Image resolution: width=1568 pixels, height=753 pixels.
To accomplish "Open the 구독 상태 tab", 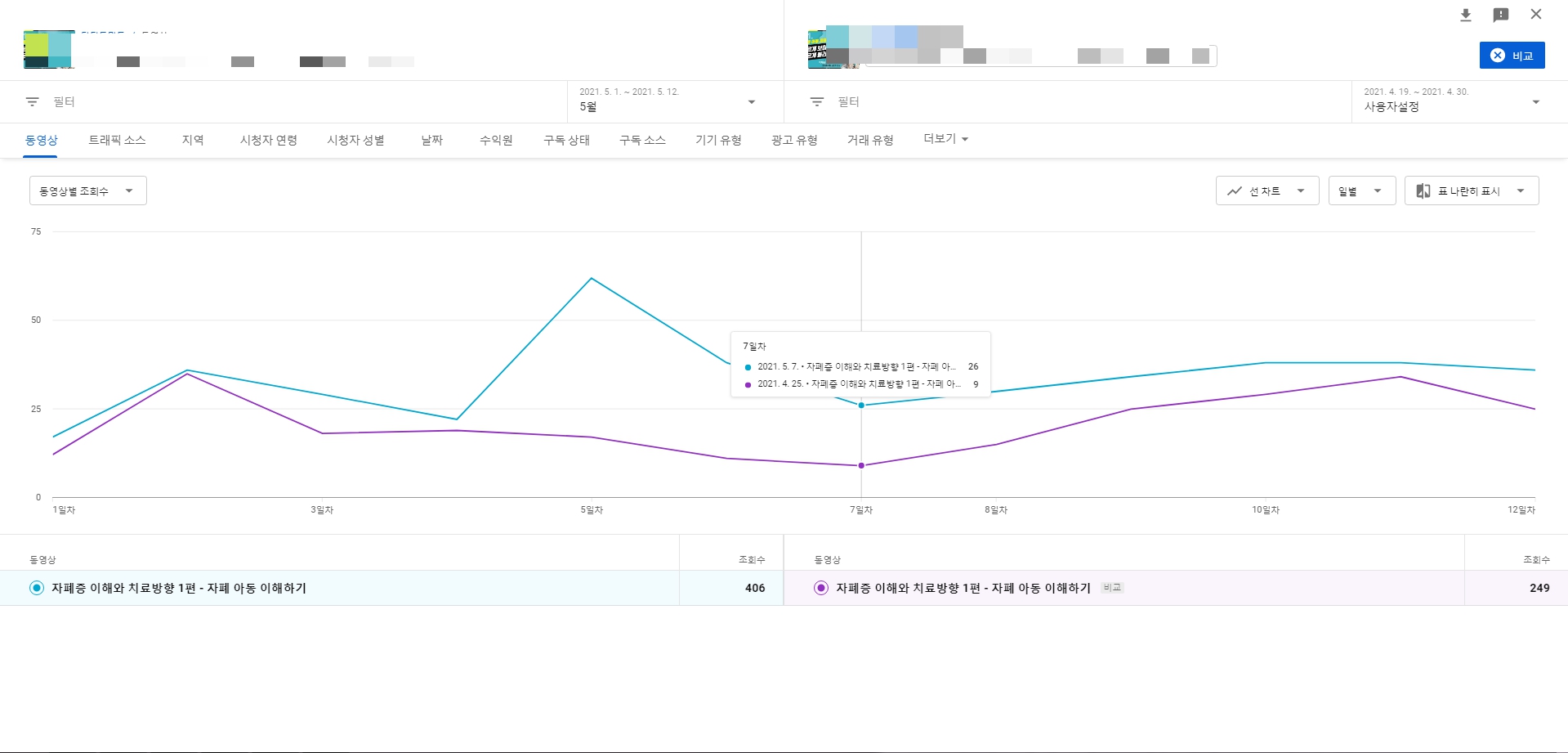I will (x=566, y=140).
